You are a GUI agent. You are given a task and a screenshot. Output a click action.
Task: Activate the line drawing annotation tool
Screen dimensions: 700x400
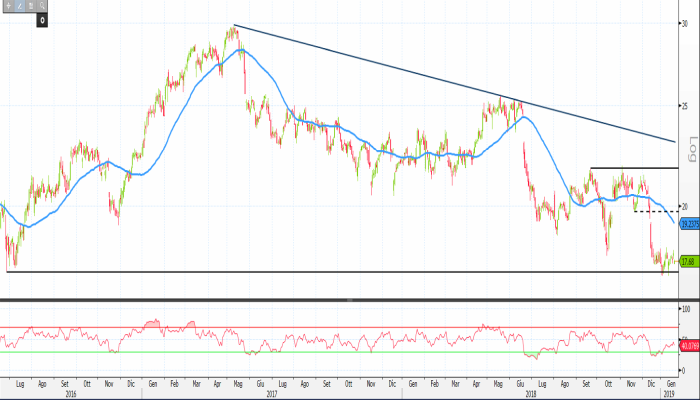pos(18,6)
